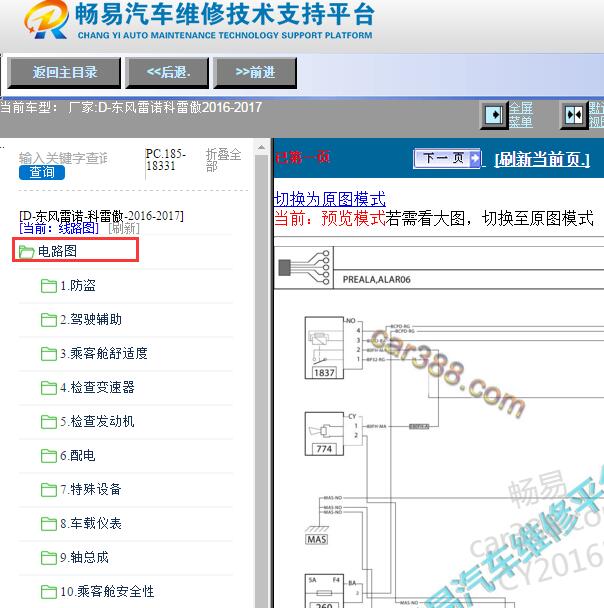Screen dimensions: 604x608
Task: Select the 当前车型 vehicle model text
Action: pyautogui.click(x=131, y=107)
